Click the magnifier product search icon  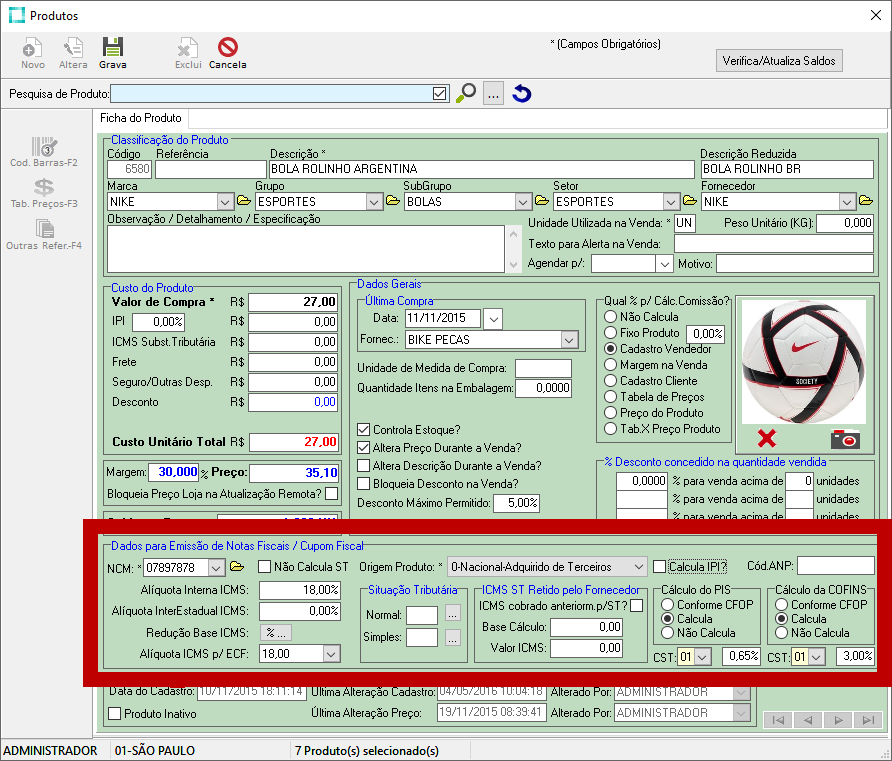[466, 94]
